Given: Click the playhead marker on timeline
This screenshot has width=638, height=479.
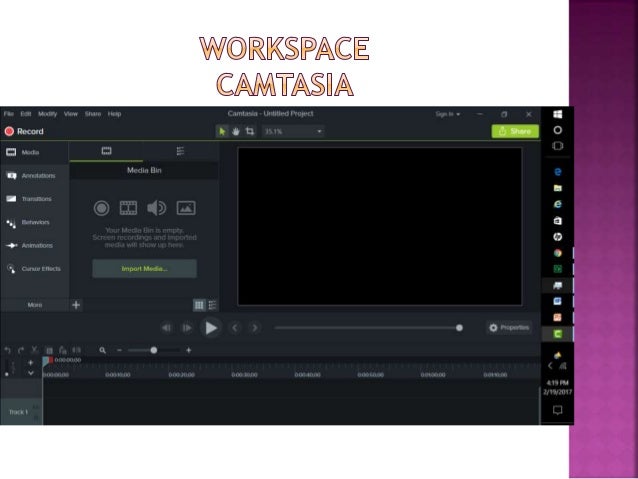Looking at the screenshot, I should (48, 361).
